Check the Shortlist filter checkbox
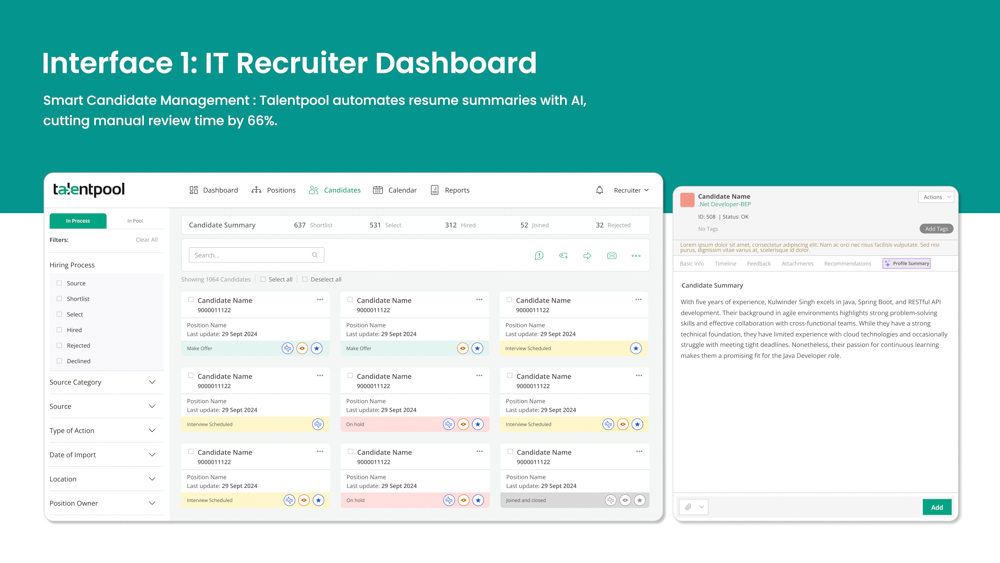This screenshot has width=1000, height=563. coord(60,299)
